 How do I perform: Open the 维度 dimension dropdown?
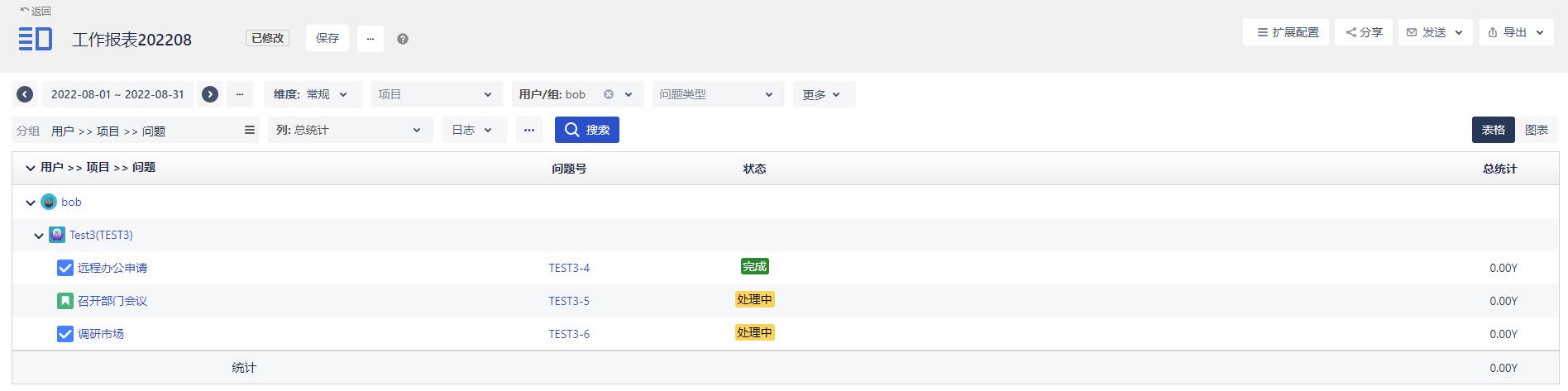(x=311, y=94)
